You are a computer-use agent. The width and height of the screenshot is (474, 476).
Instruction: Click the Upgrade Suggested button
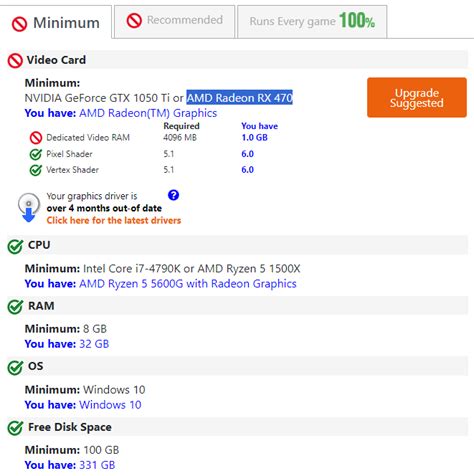417,98
